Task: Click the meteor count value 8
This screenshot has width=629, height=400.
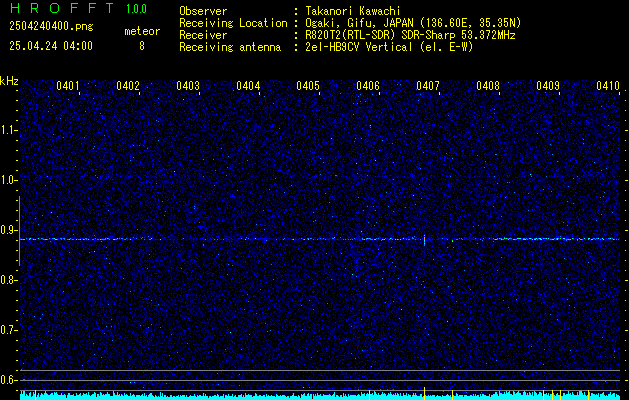Action: pos(142,46)
